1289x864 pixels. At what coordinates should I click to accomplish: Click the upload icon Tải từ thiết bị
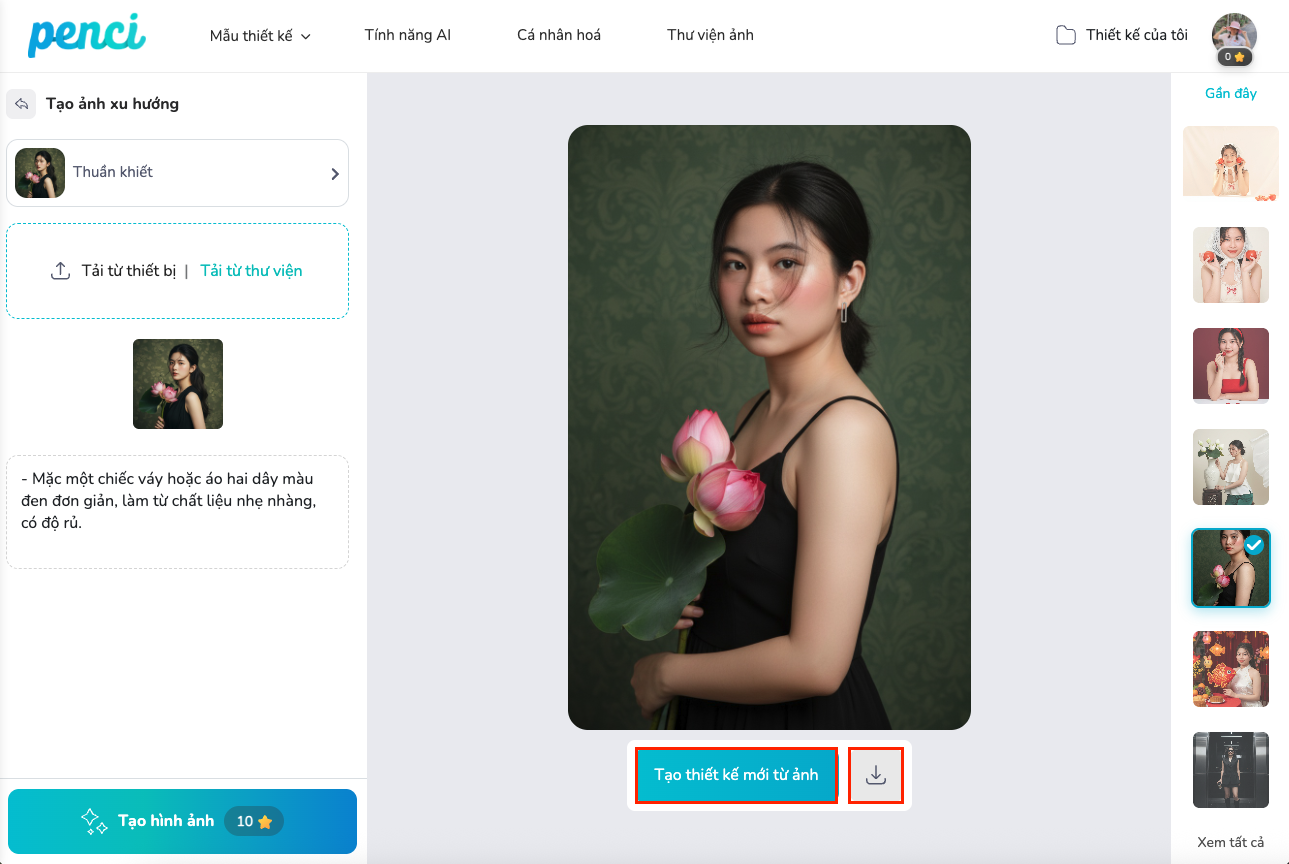(x=61, y=271)
